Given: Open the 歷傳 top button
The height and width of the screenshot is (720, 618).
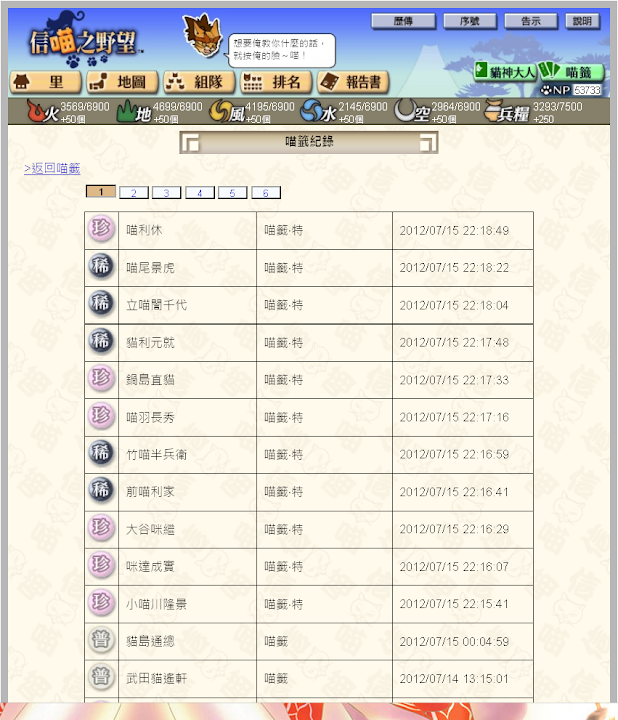Looking at the screenshot, I should click(403, 21).
